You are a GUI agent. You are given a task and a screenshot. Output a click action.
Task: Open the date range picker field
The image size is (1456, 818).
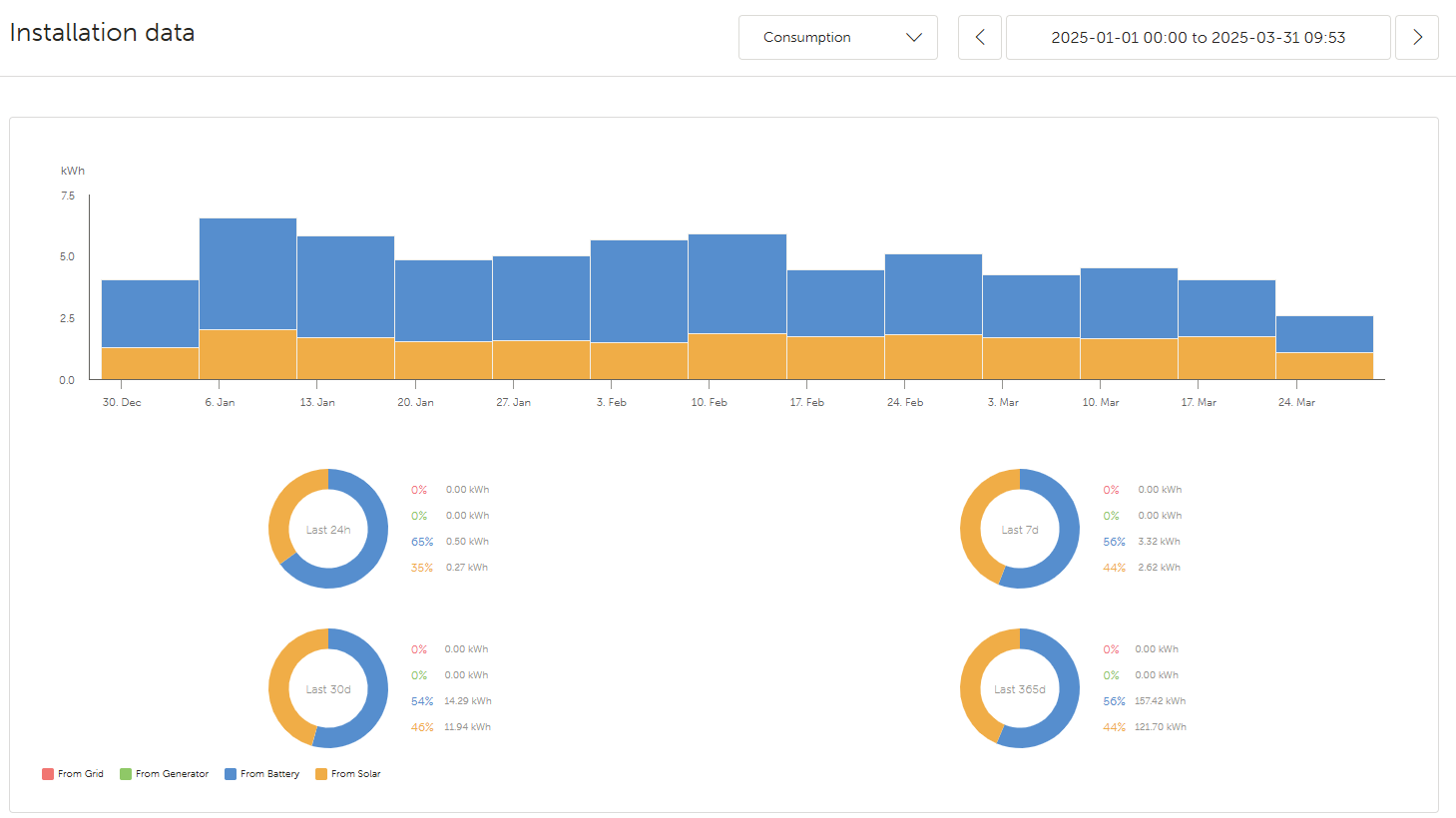1198,38
